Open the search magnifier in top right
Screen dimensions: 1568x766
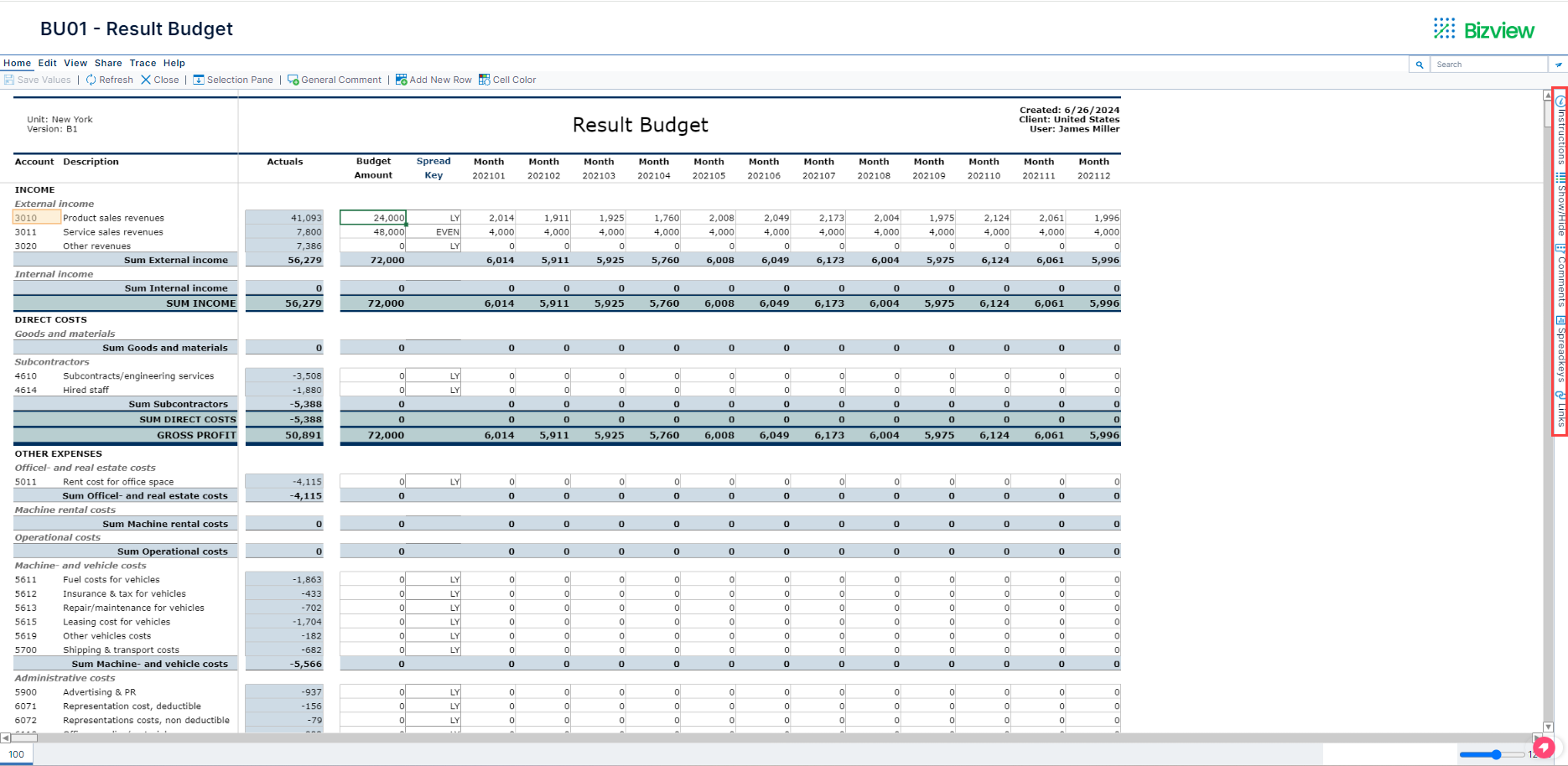pos(1419,64)
